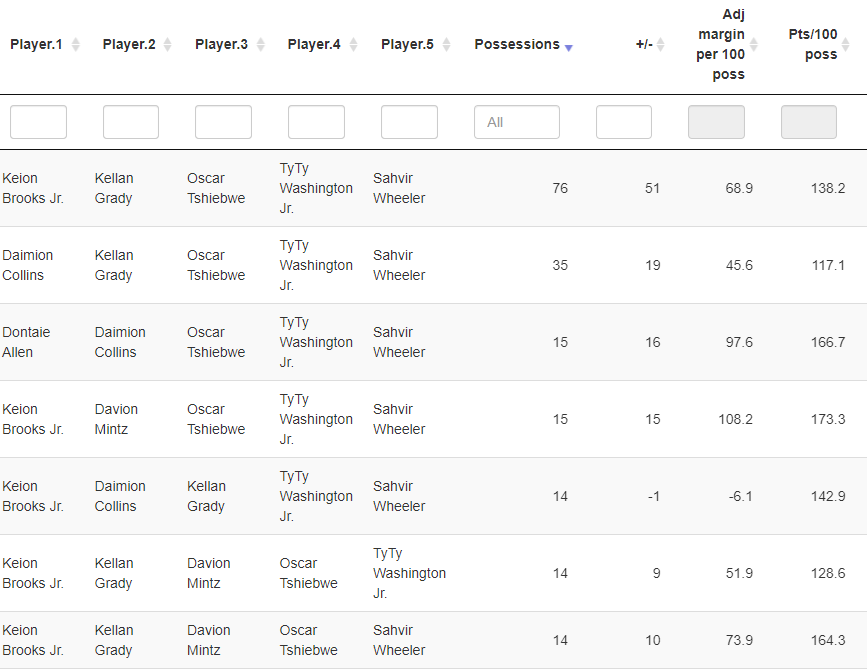Screen dimensions: 867x669
Task: Sort by +/- column arrows
Action: pos(660,44)
